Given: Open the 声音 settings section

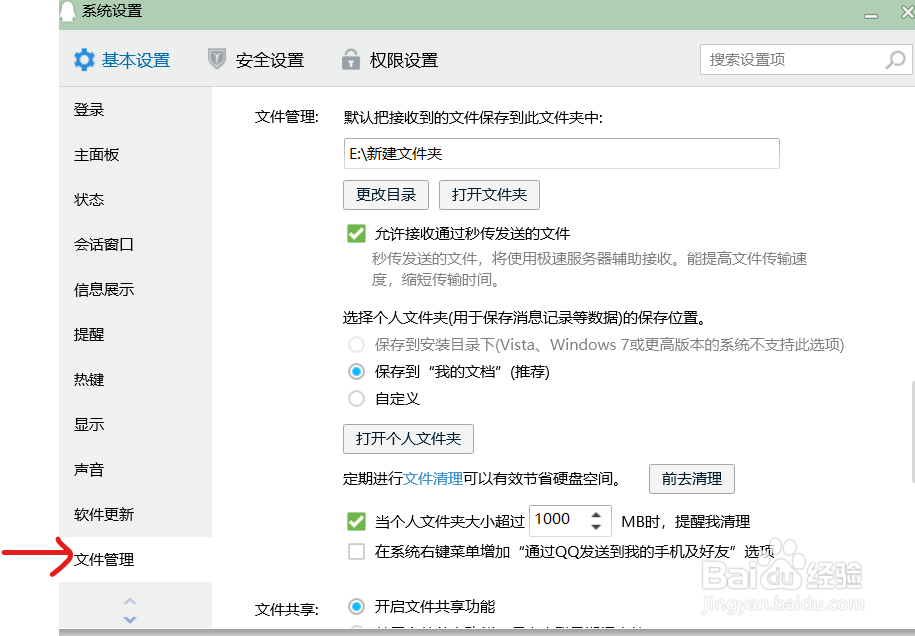Looking at the screenshot, I should point(88,469).
